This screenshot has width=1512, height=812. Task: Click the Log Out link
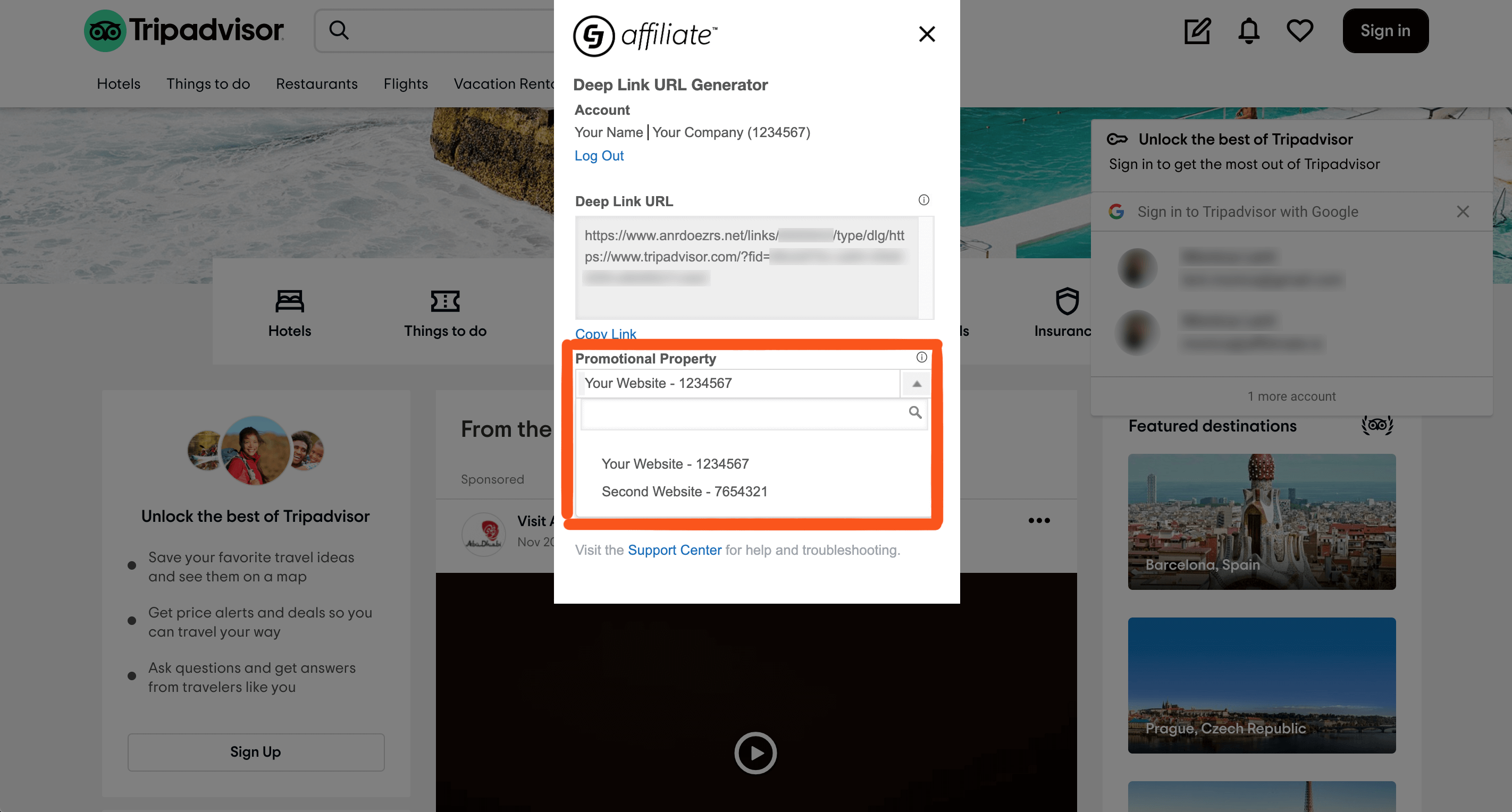coord(599,156)
